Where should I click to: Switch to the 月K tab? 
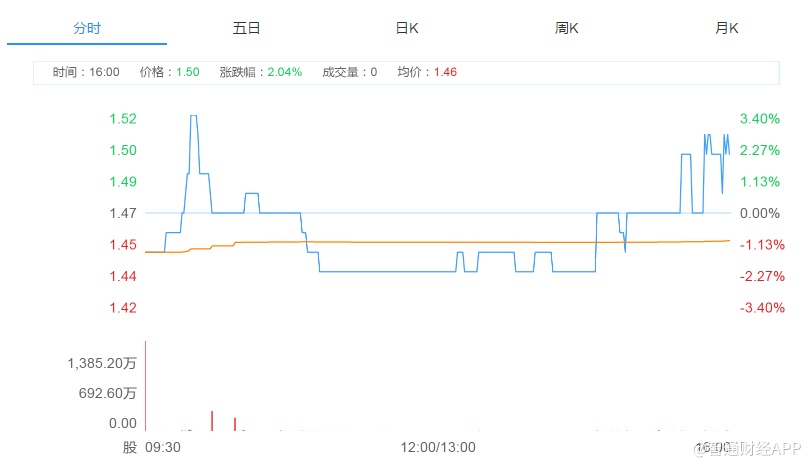[x=727, y=28]
